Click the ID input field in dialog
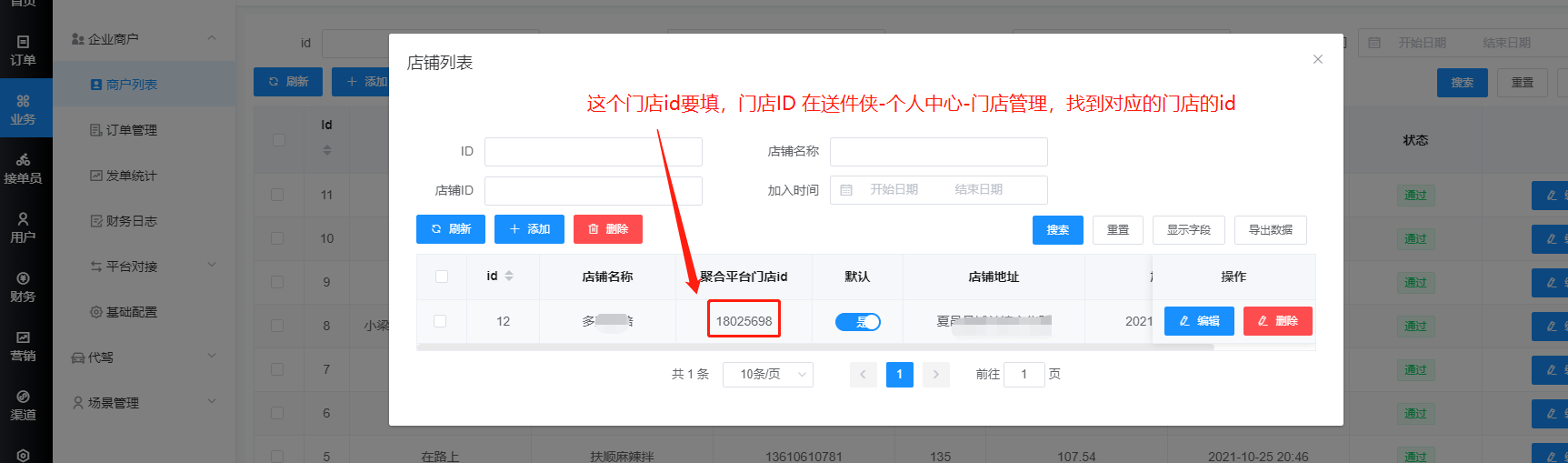 pos(594,152)
